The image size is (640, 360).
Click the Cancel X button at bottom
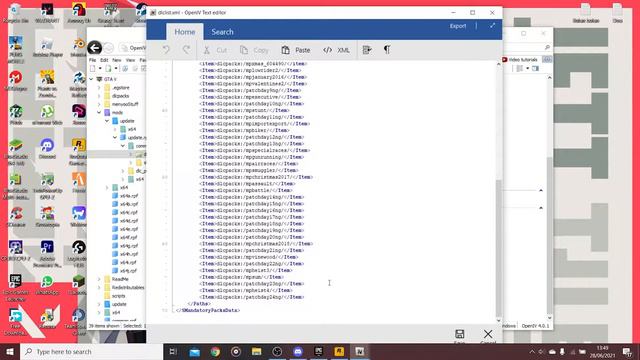pos(488,334)
